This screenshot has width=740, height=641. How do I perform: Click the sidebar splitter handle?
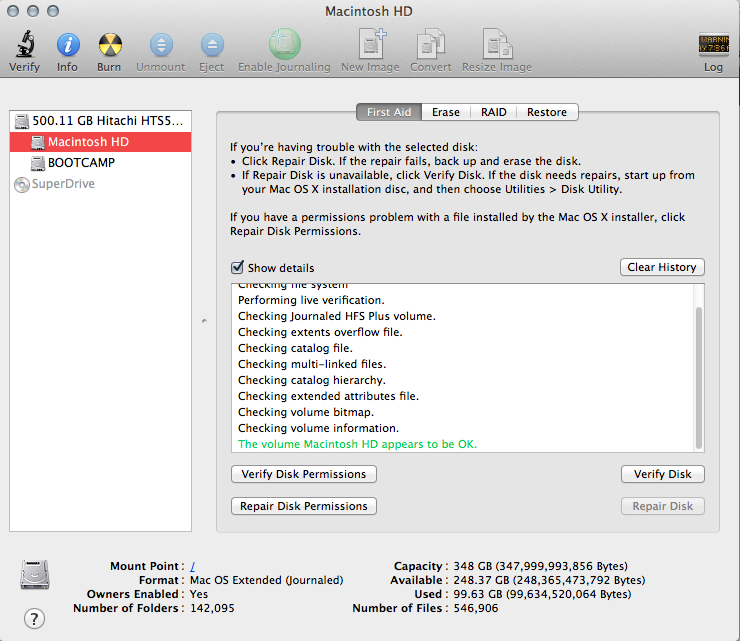(204, 321)
